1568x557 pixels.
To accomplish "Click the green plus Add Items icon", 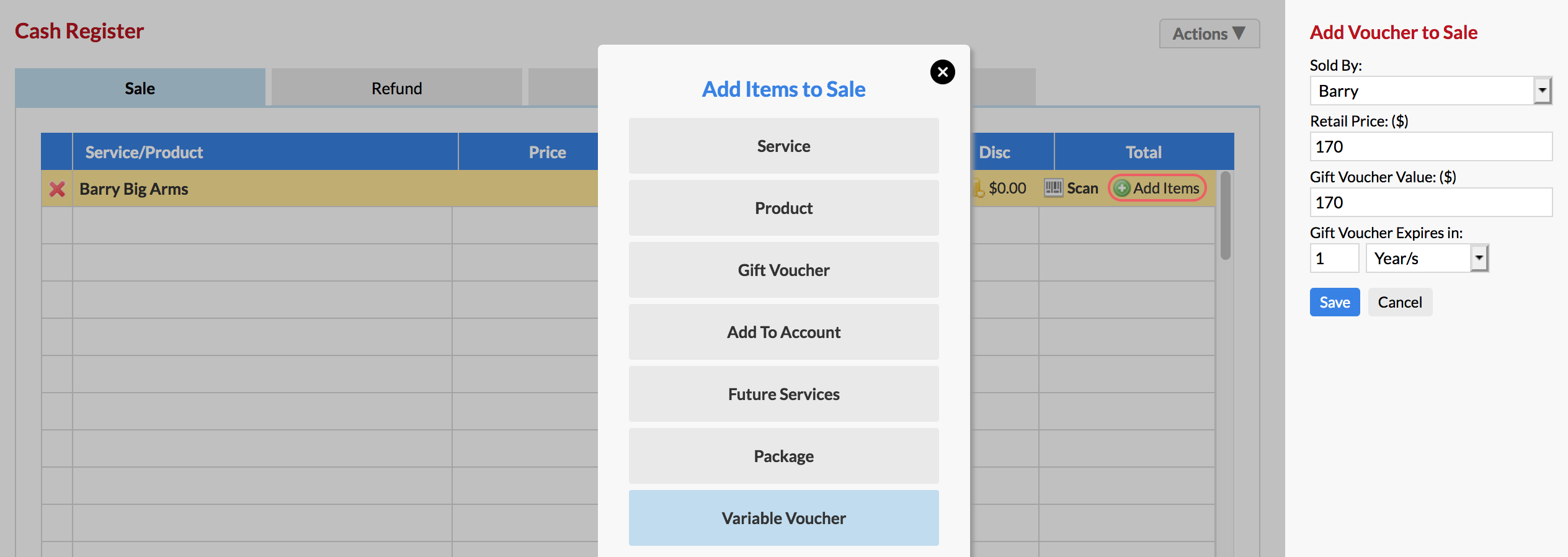I will 1121,188.
